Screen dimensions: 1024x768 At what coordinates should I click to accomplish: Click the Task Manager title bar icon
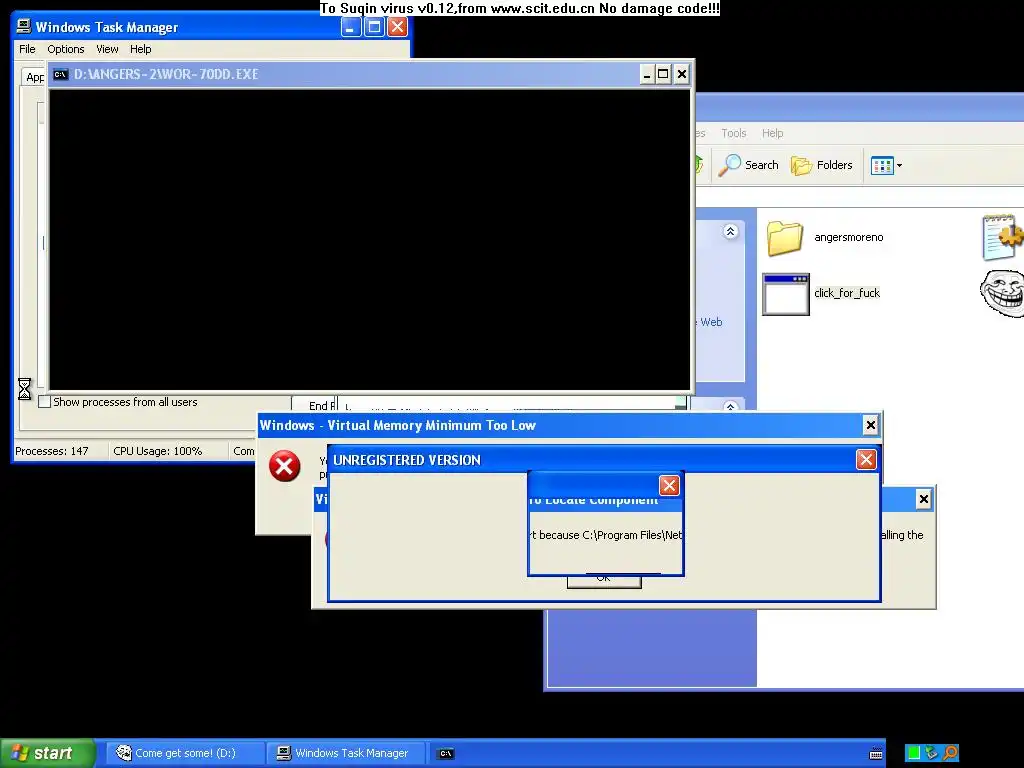click(x=24, y=26)
